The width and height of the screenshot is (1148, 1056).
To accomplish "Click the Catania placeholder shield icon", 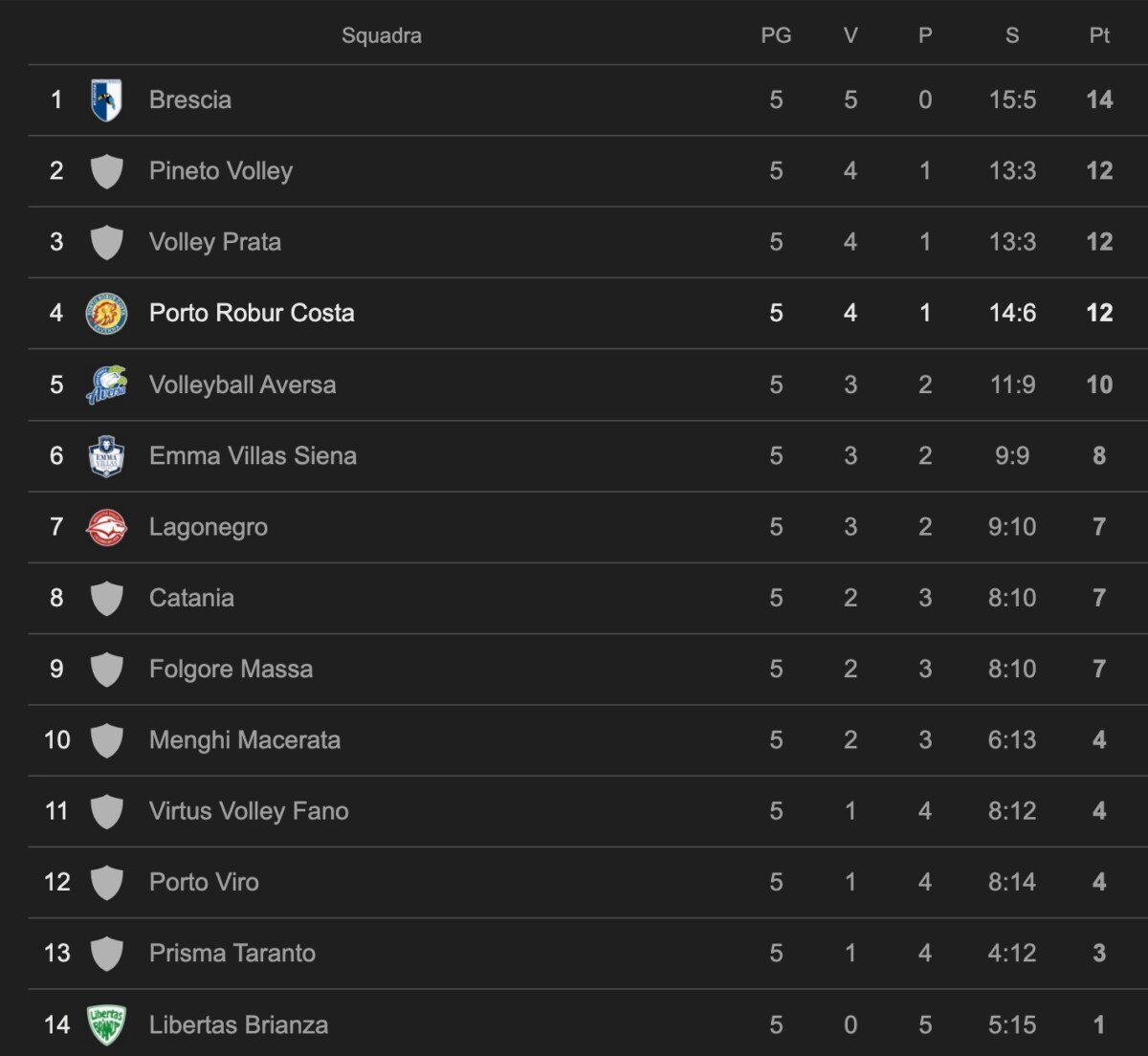I will pos(106,598).
